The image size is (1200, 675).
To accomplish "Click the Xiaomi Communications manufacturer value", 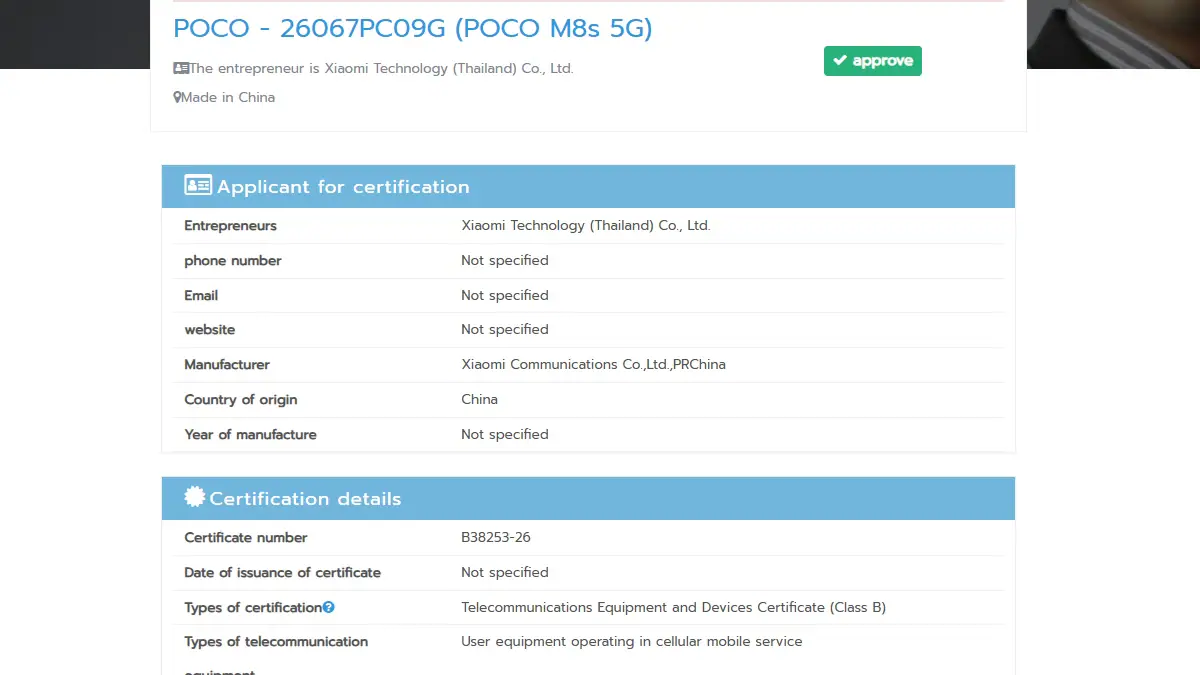I will coord(593,365).
